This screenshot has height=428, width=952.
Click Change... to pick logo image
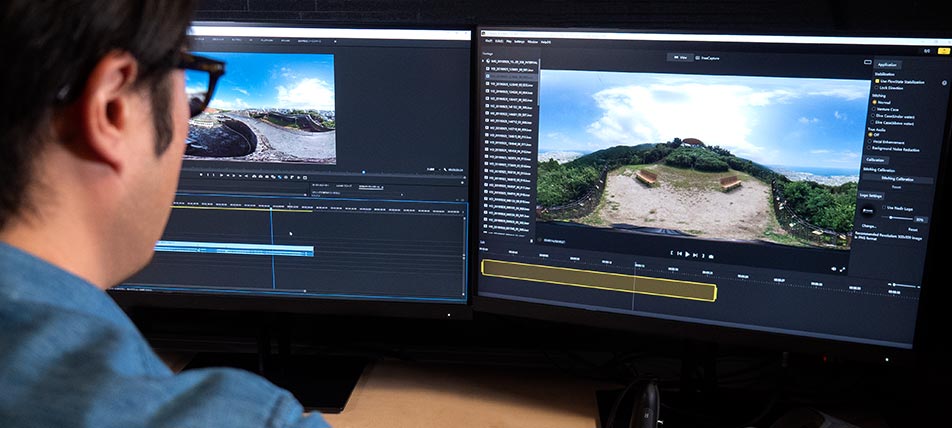coord(869,226)
